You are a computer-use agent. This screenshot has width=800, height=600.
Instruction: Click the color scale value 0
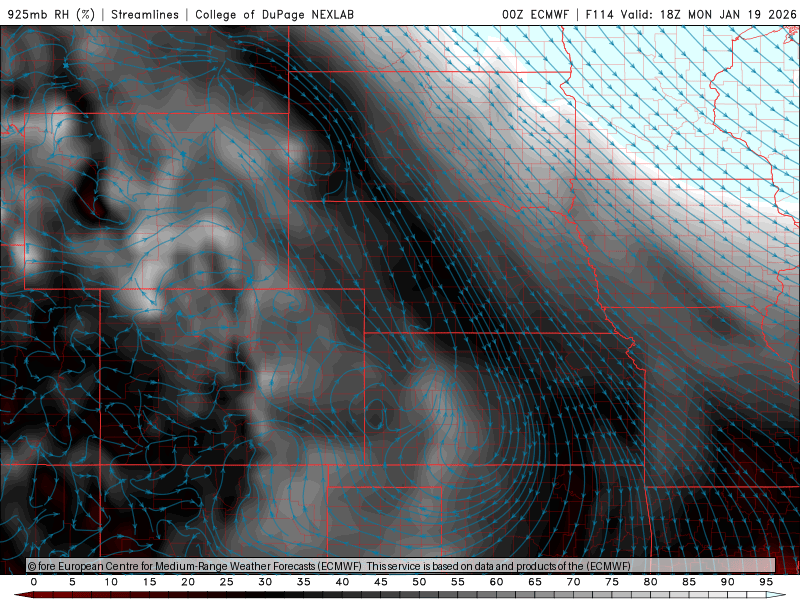point(34,582)
